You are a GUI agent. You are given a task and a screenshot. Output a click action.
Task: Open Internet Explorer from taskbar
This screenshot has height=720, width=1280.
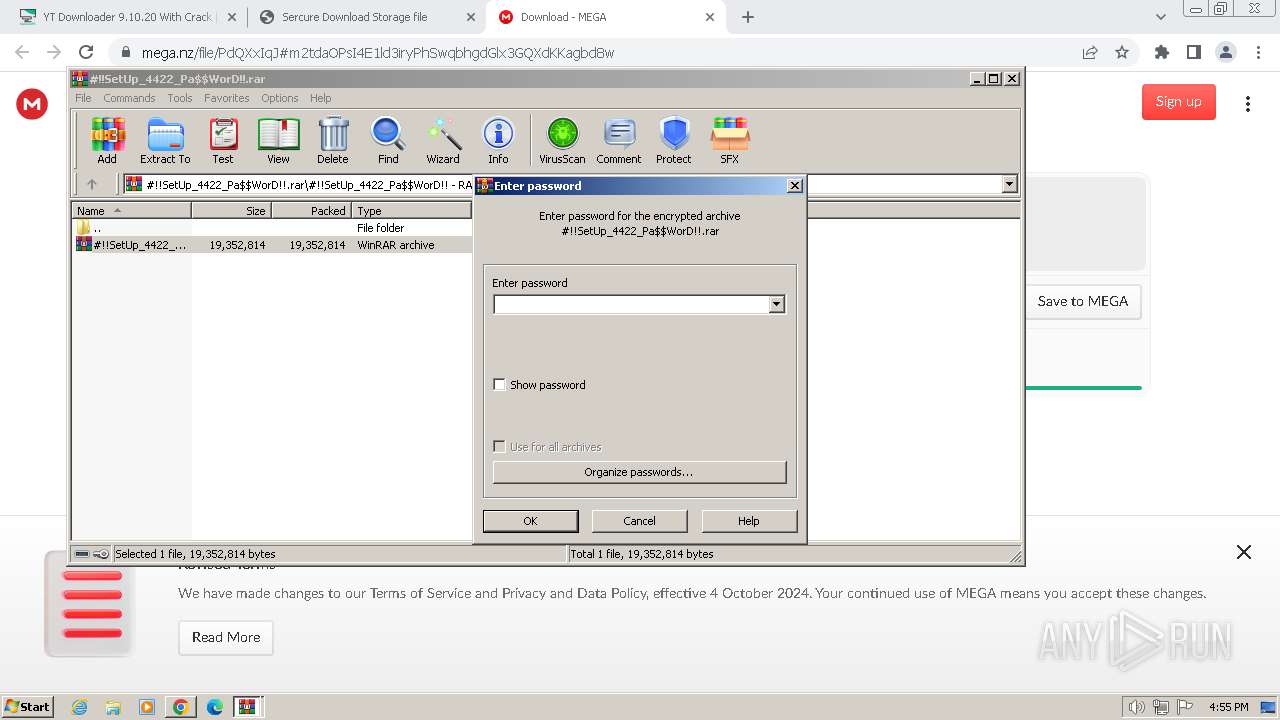79,707
